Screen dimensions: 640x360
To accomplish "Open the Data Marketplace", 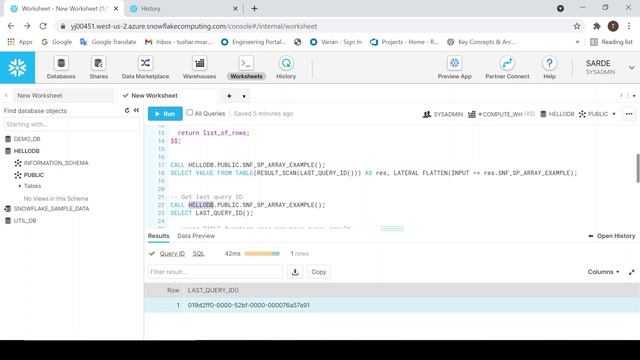I will click(x=145, y=68).
